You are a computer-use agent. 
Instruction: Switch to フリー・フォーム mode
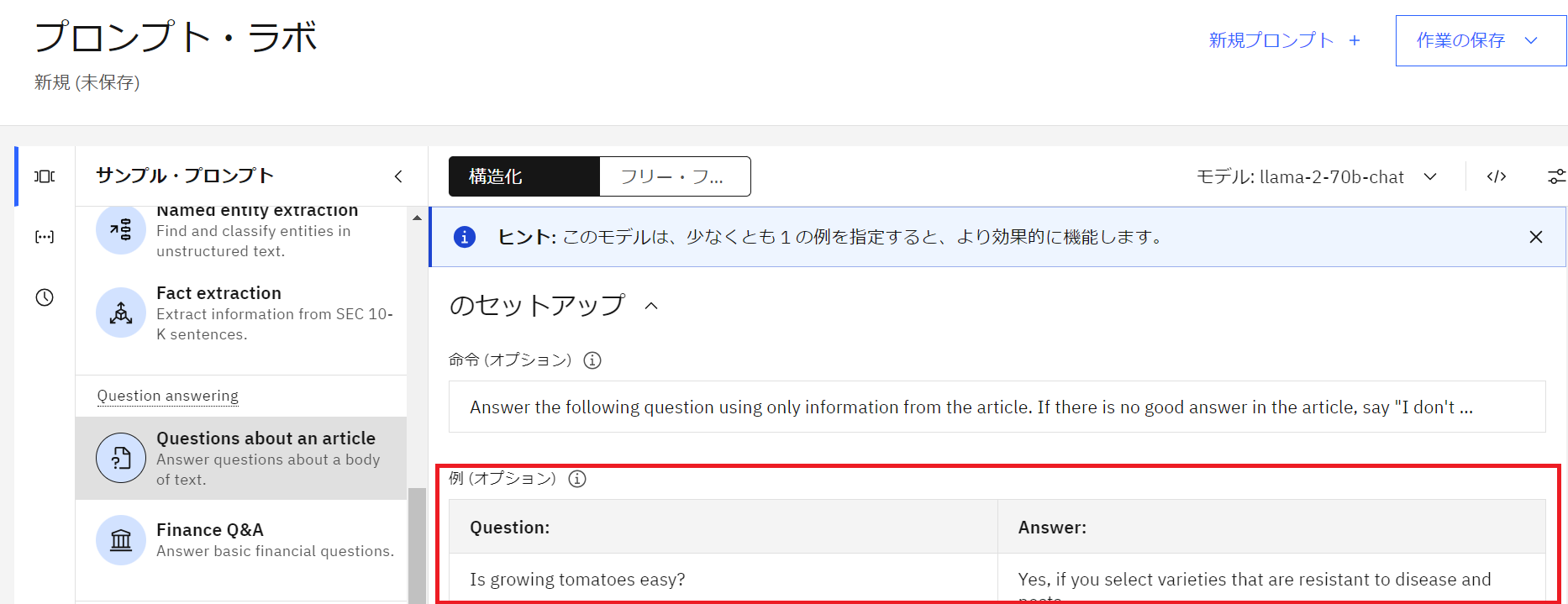point(674,176)
